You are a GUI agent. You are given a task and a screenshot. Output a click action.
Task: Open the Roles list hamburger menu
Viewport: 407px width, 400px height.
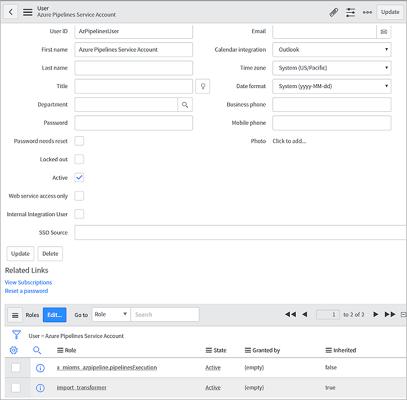[x=15, y=315]
